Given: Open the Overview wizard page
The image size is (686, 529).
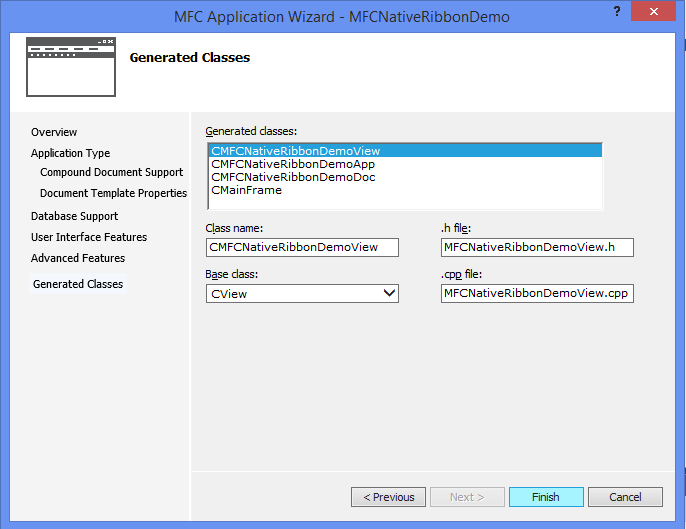Looking at the screenshot, I should click(x=54, y=132).
